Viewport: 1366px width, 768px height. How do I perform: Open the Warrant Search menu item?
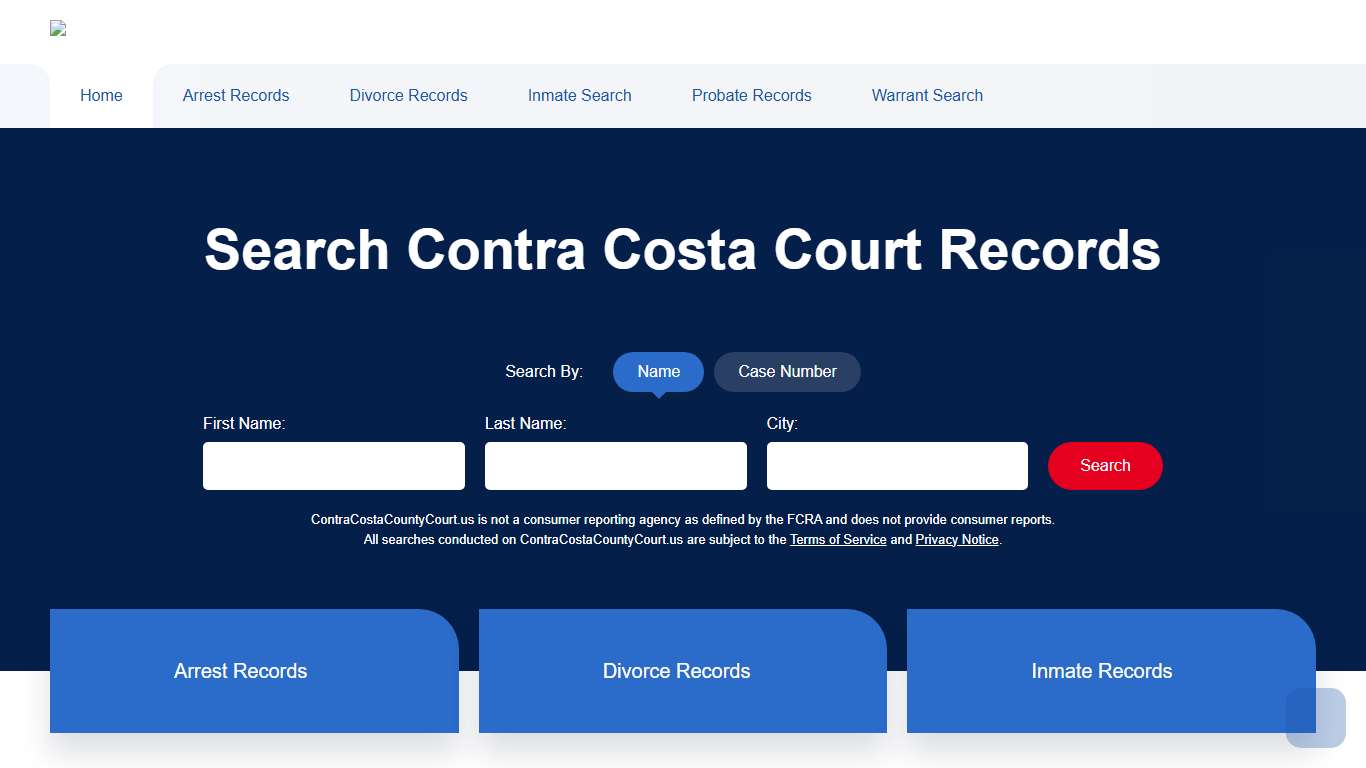pyautogui.click(x=927, y=95)
